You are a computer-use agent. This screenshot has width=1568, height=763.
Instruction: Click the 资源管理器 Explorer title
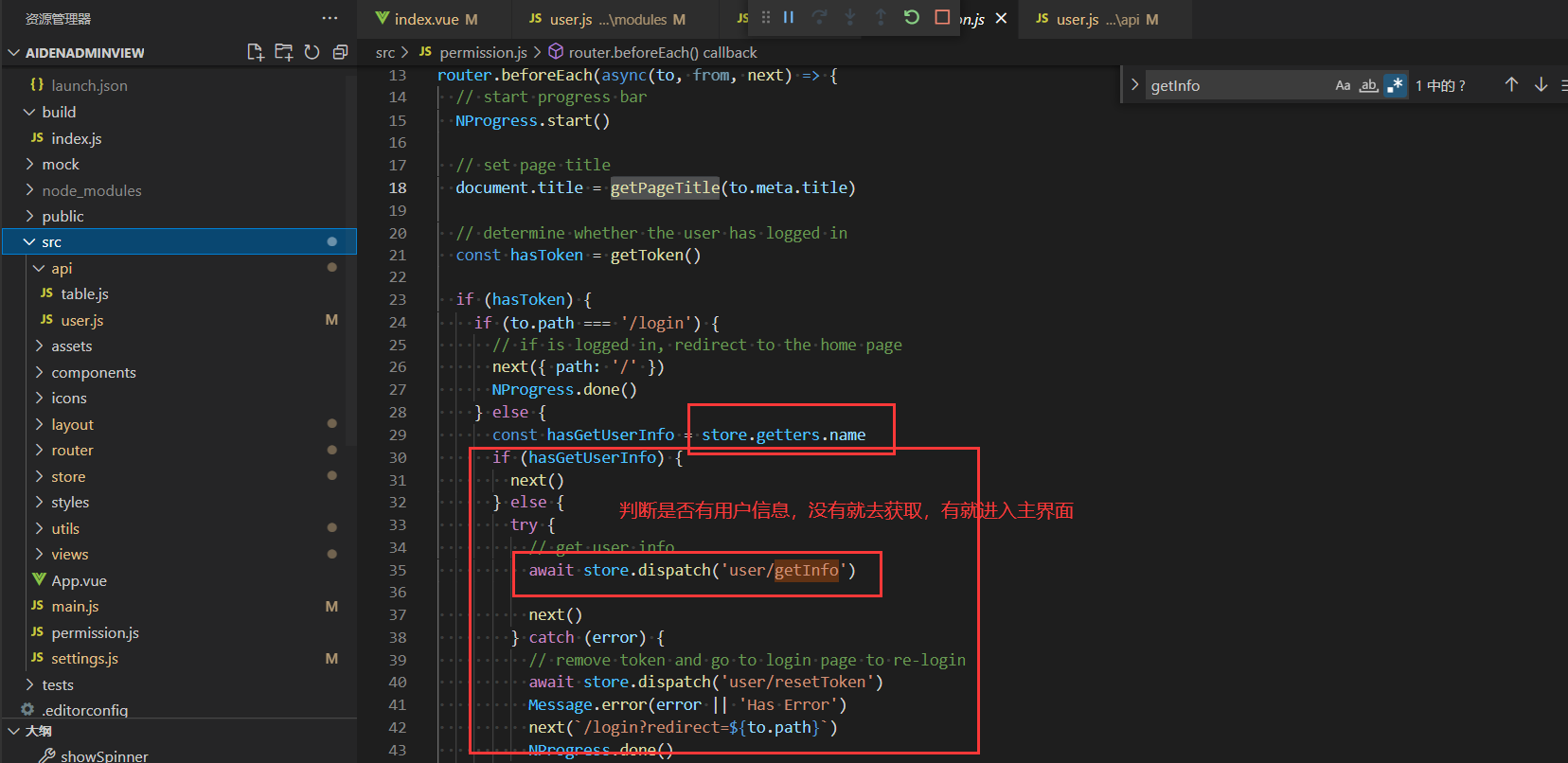click(58, 19)
